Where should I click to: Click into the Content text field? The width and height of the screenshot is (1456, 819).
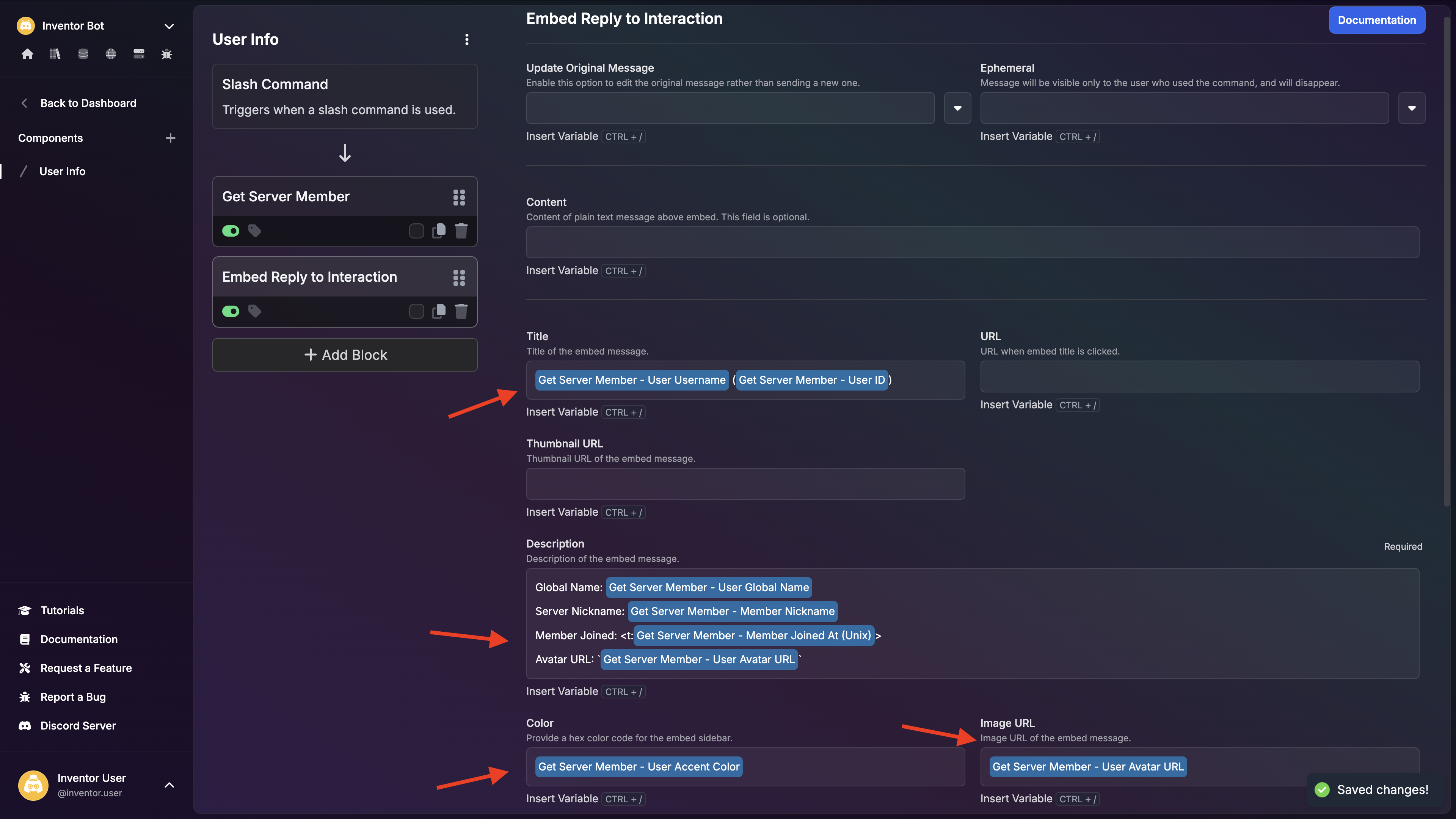coord(972,243)
